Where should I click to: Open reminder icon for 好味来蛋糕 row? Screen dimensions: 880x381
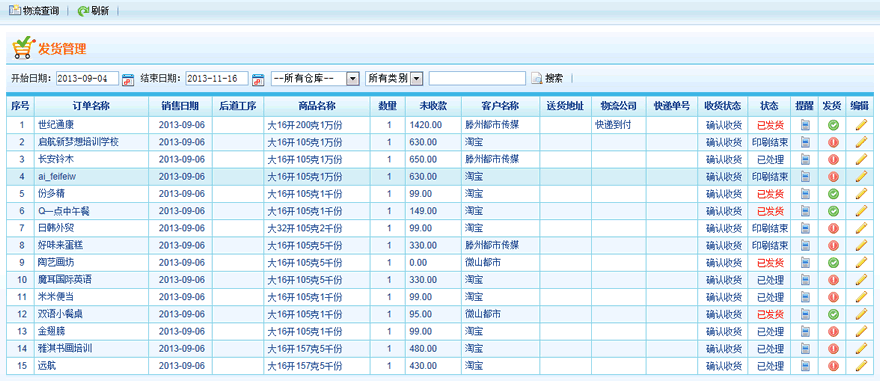point(805,245)
